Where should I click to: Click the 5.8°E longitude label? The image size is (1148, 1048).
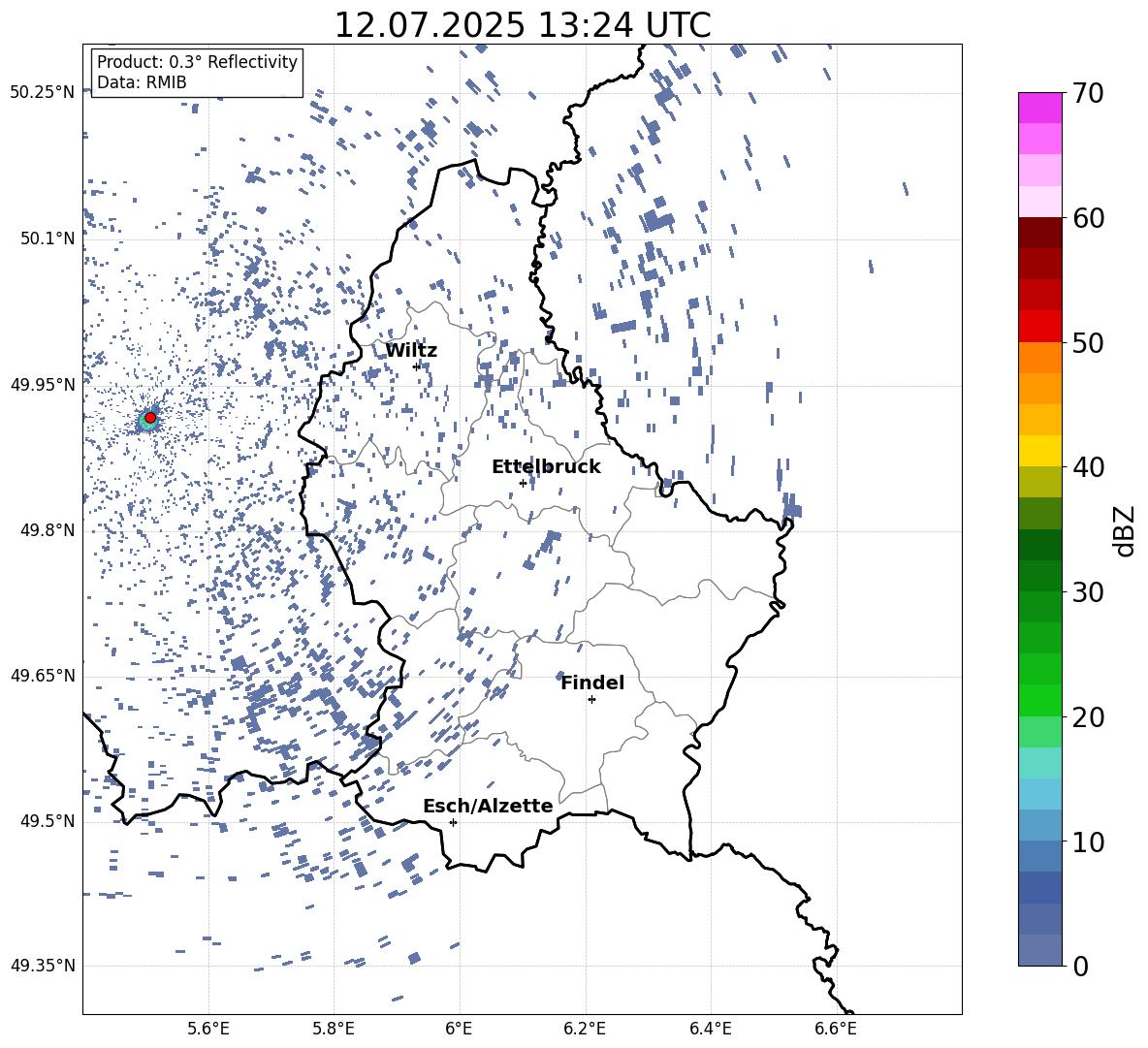tap(334, 1029)
